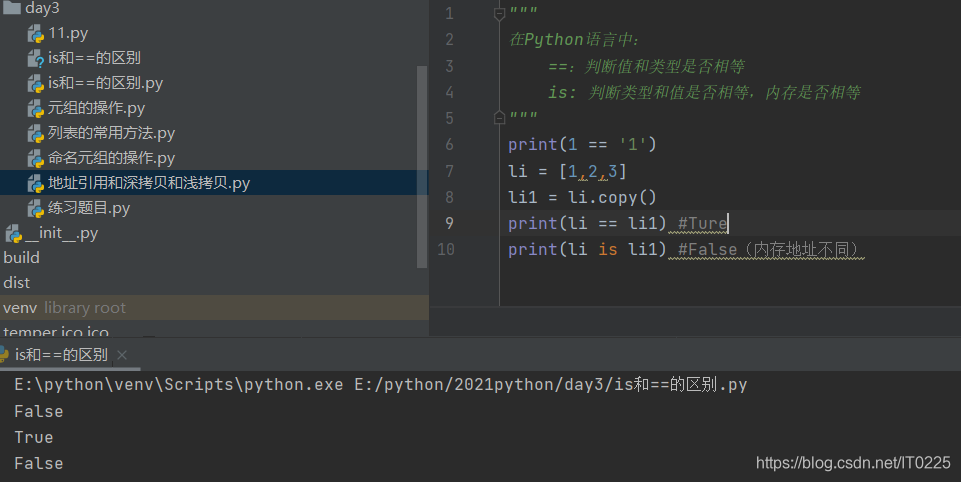Click the project tree vertical scrollbar

coord(422,167)
